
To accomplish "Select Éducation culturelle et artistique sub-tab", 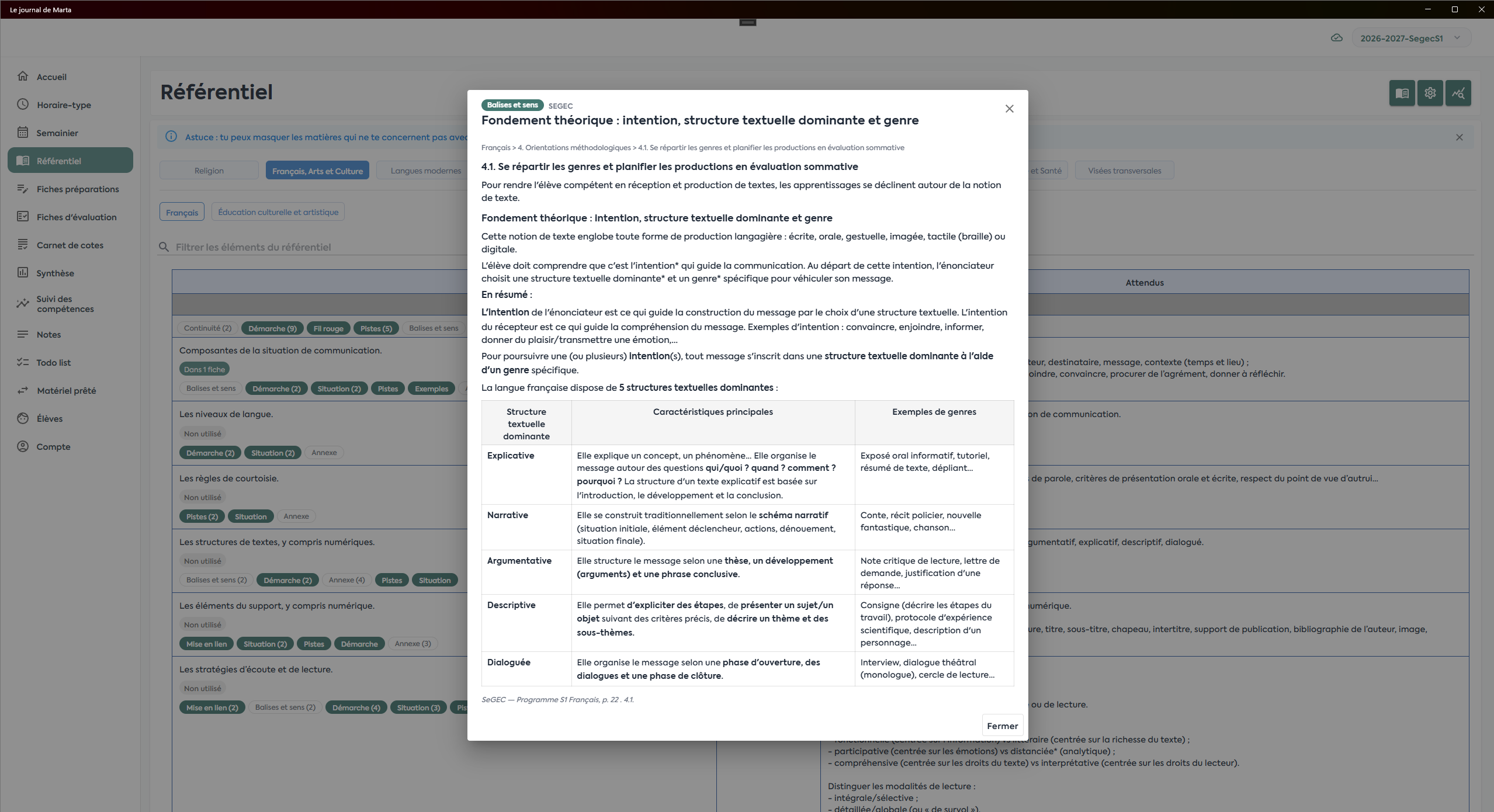I will (278, 212).
